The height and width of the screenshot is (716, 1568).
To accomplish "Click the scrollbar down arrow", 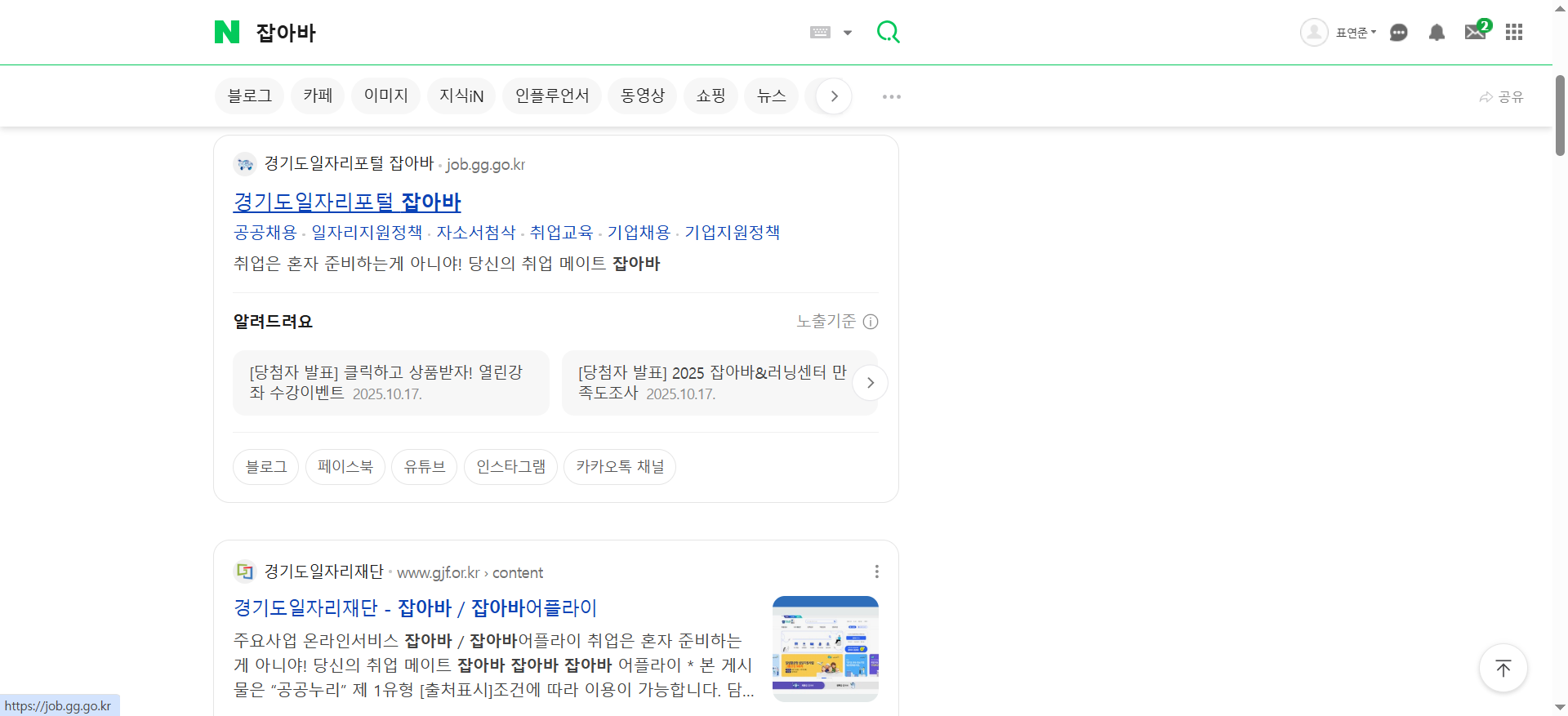I will point(1560,707).
